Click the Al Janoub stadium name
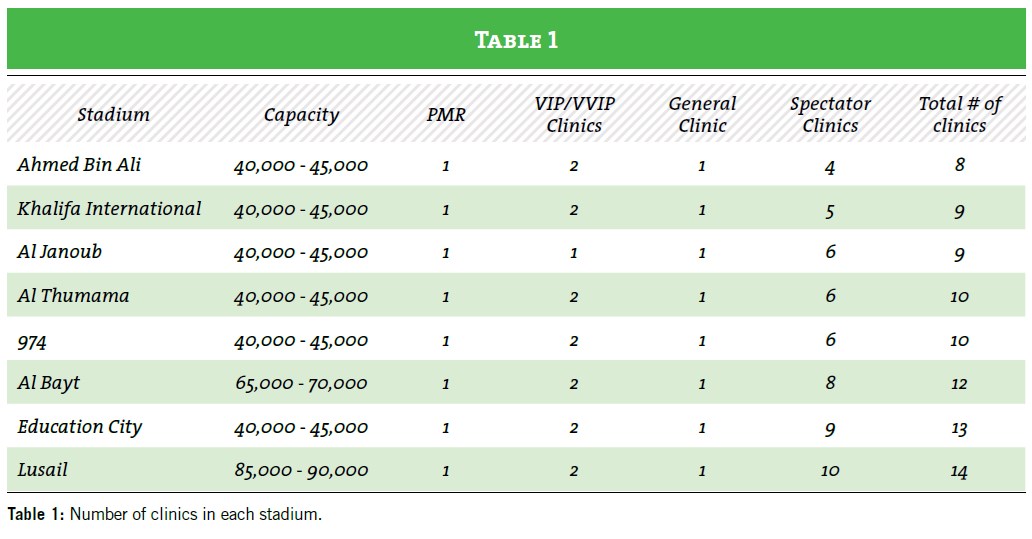 59,252
